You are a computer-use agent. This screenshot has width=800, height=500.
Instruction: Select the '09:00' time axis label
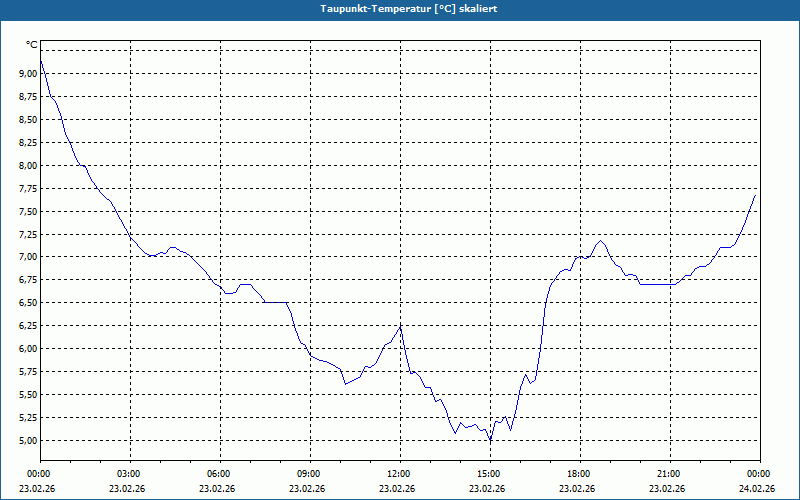308,474
